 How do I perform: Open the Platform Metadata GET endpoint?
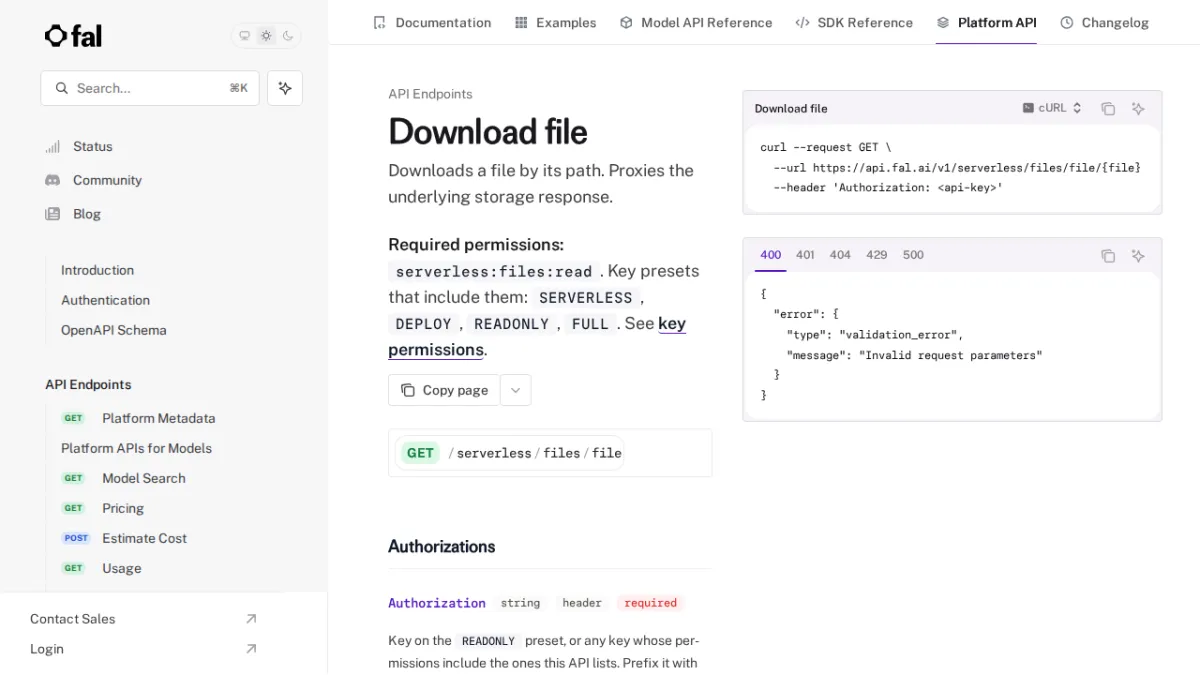[138, 418]
